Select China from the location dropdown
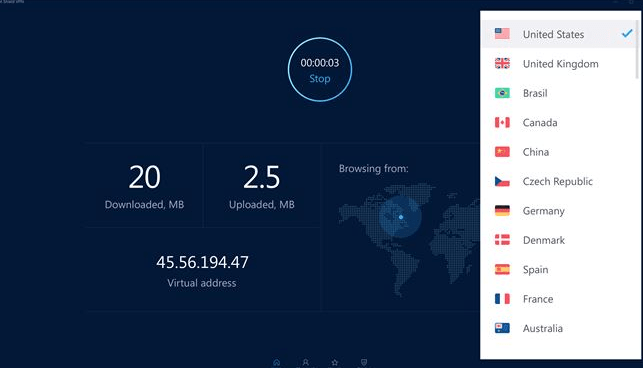The width and height of the screenshot is (643, 368). point(559,152)
